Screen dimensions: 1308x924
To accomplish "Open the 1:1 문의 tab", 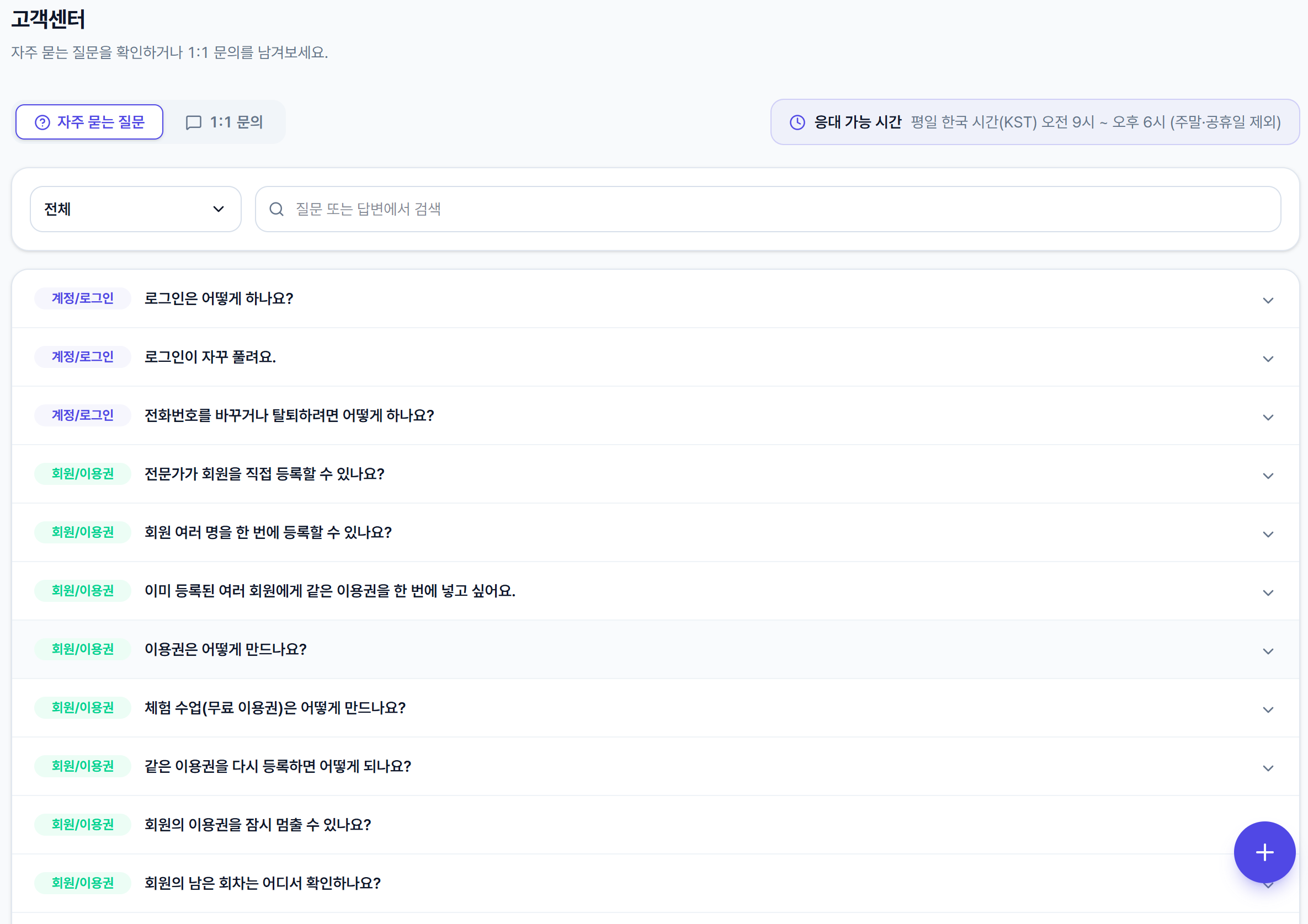I will coord(225,122).
